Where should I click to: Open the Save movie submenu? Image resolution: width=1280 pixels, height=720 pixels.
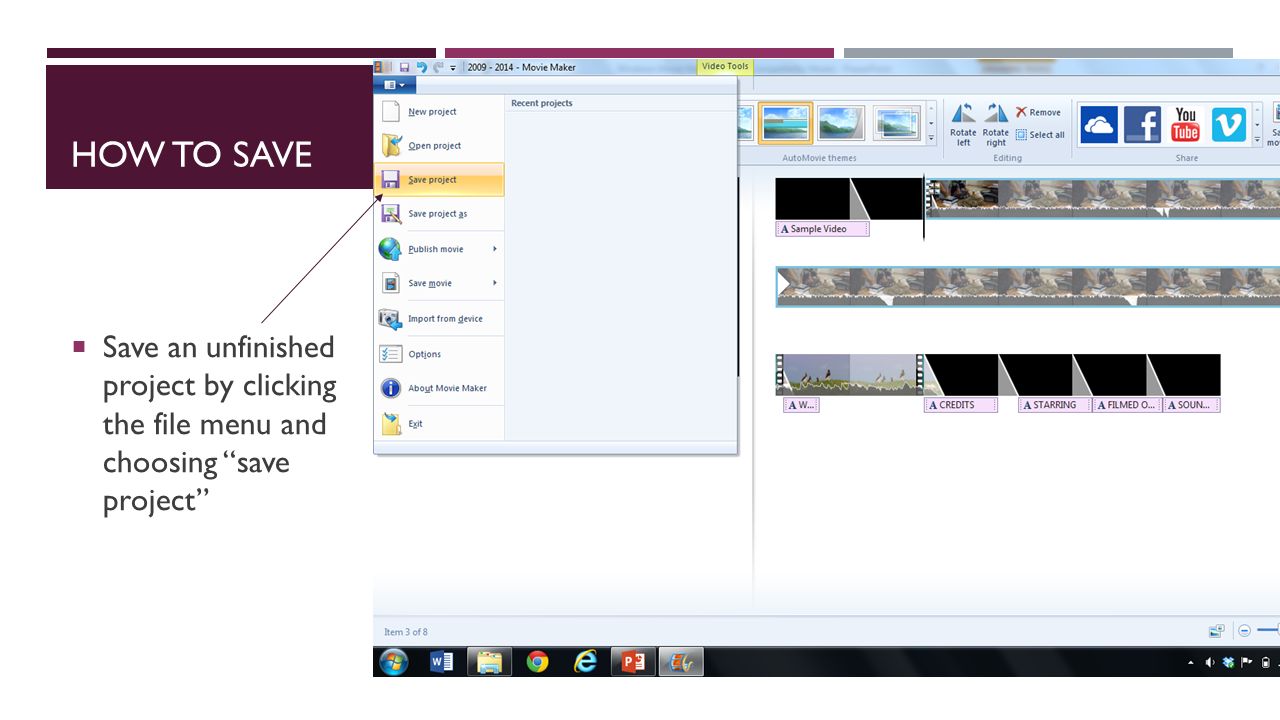439,283
